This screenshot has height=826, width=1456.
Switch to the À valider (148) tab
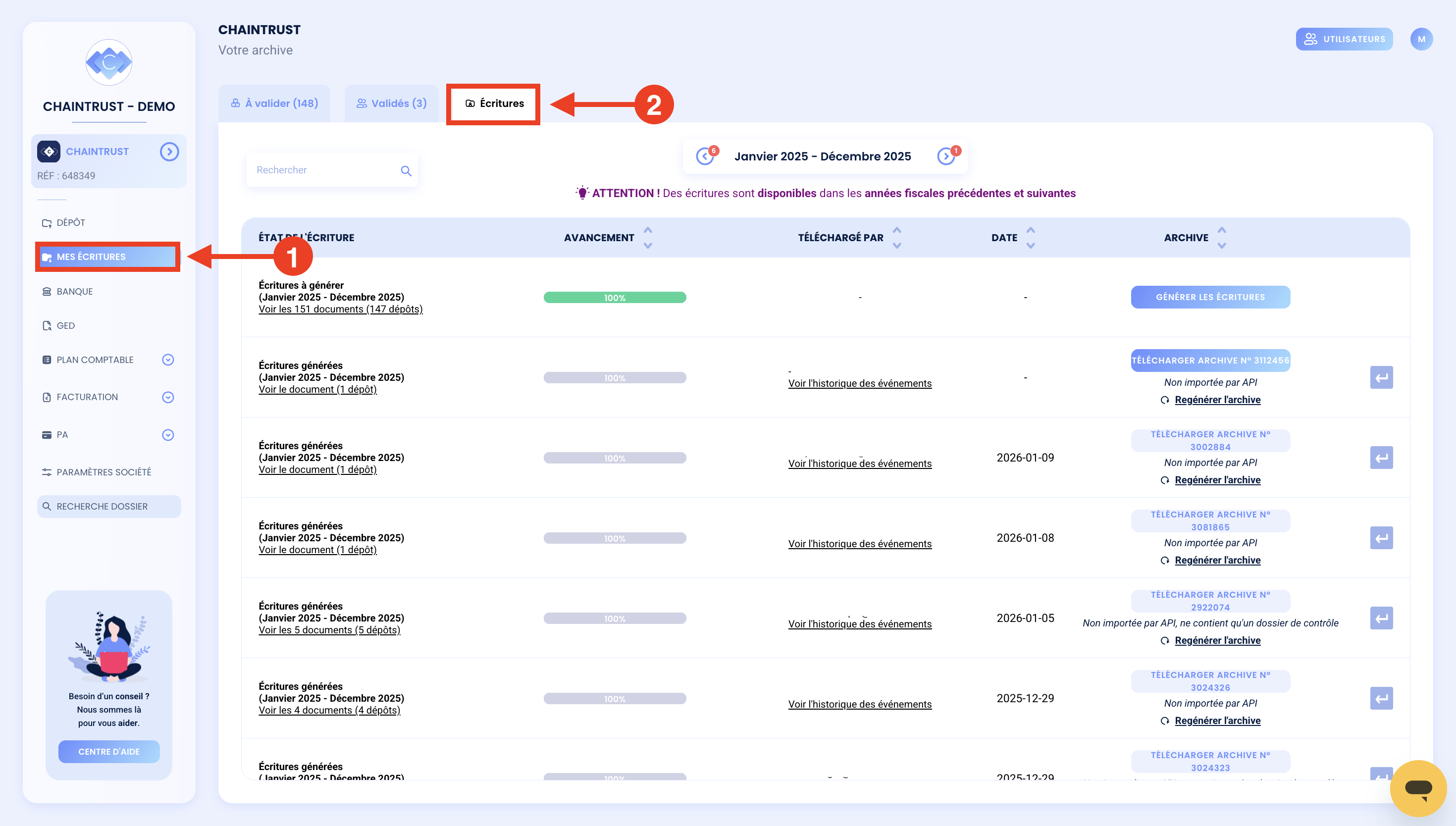click(x=274, y=103)
